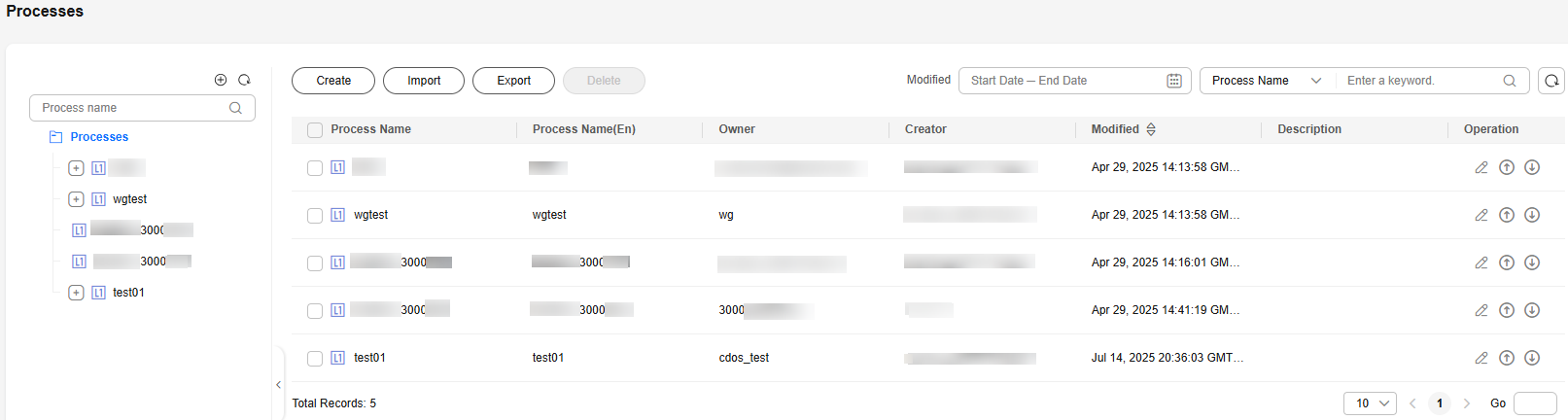Click upload arrow icon in test01 row
Image resolution: width=1568 pixels, height=420 pixels.
click(x=1507, y=358)
